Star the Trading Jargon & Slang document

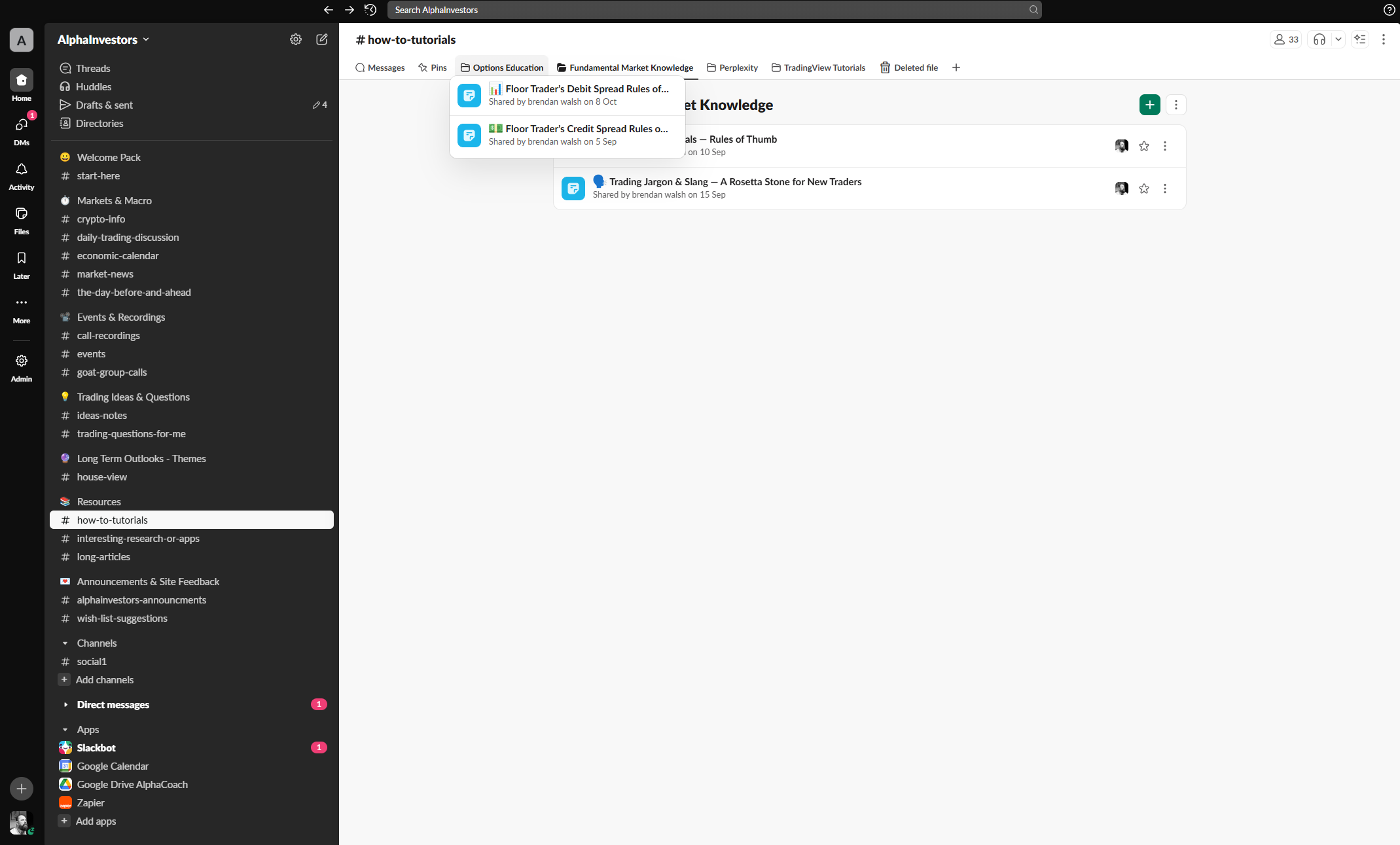1143,189
